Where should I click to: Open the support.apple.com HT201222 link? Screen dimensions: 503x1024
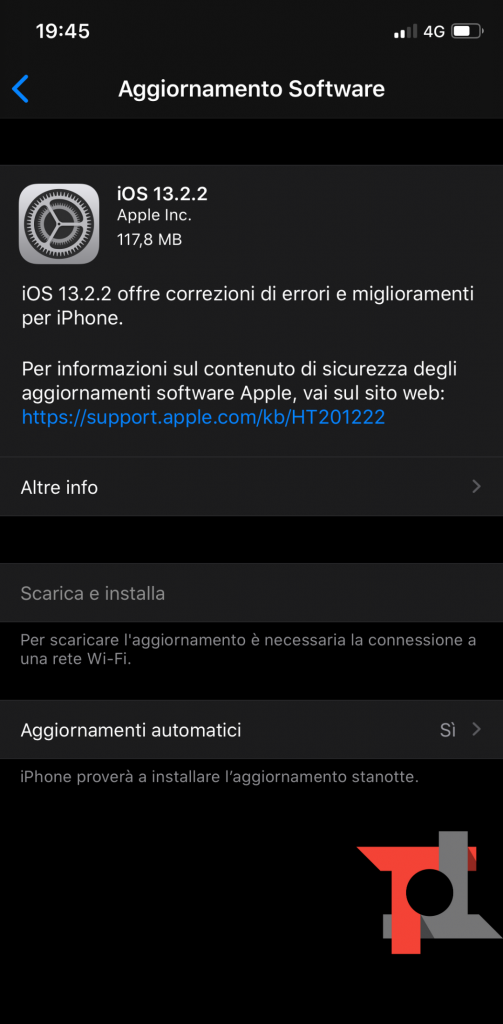[203, 417]
